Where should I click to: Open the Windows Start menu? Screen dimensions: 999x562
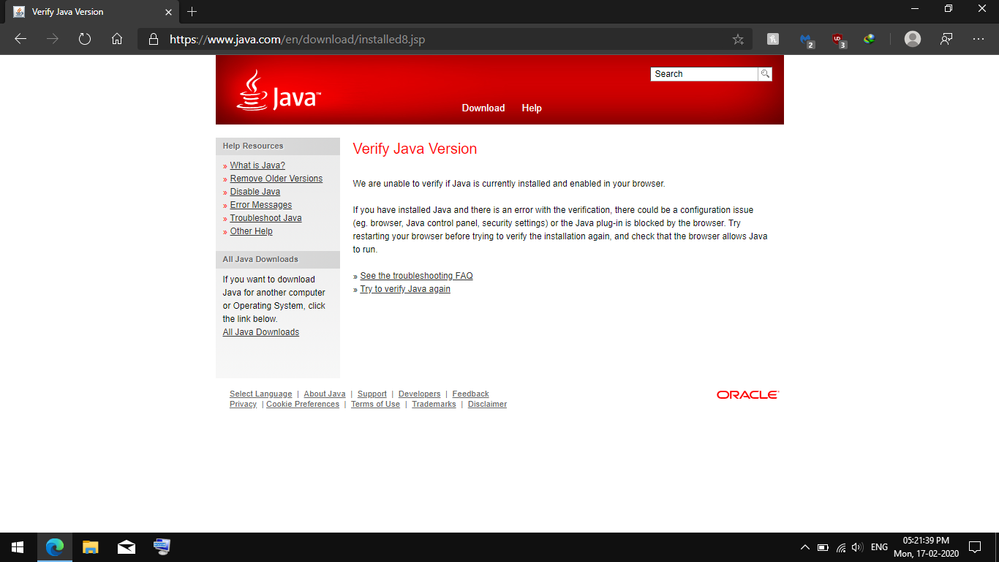pyautogui.click(x=18, y=547)
